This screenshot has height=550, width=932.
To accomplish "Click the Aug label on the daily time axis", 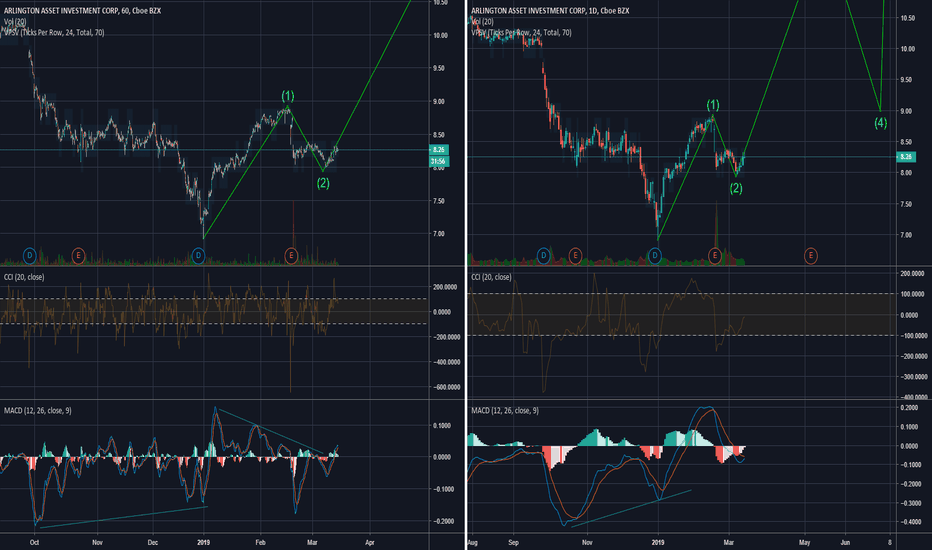I will (x=473, y=542).
